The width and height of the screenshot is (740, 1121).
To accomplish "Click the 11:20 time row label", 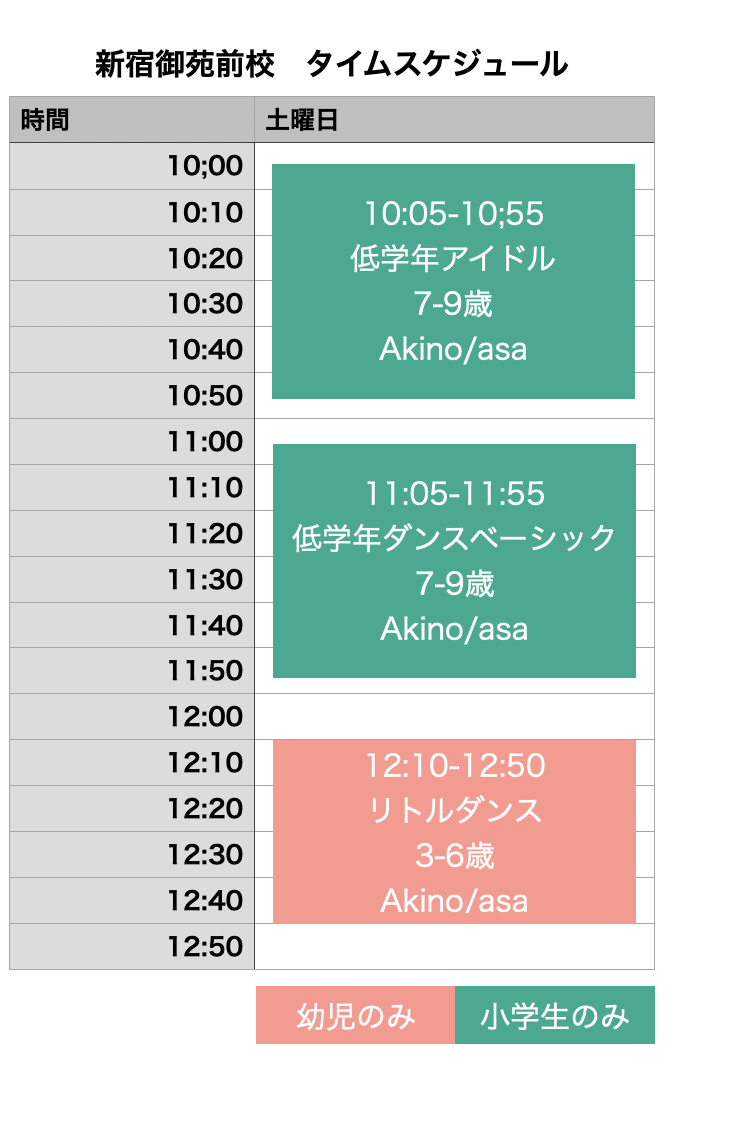I will pos(132,534).
